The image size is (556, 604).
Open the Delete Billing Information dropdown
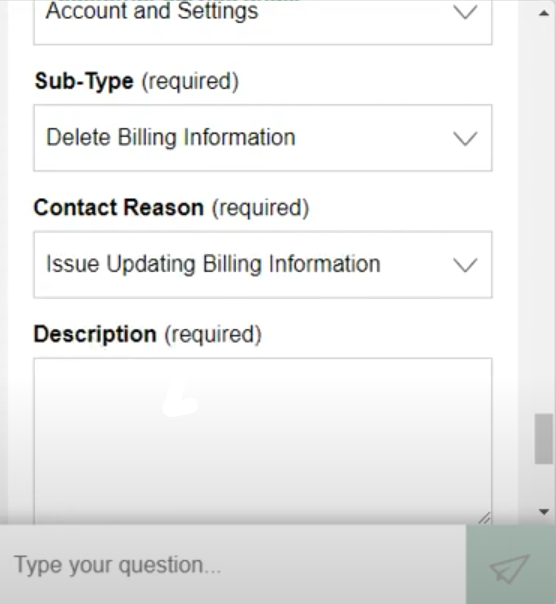click(263, 138)
